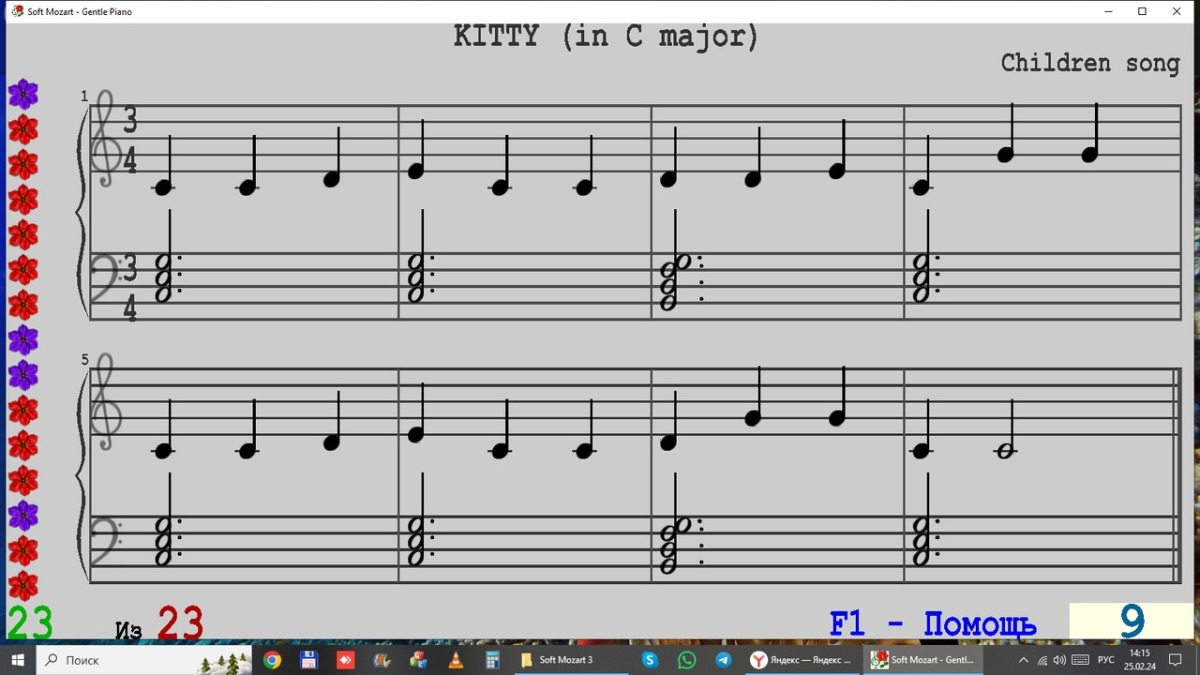Click the topmost purple flower in sidebar

click(x=23, y=94)
